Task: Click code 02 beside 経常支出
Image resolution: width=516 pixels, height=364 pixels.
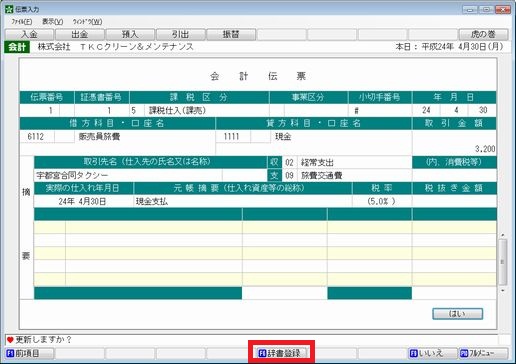Action: coord(289,163)
